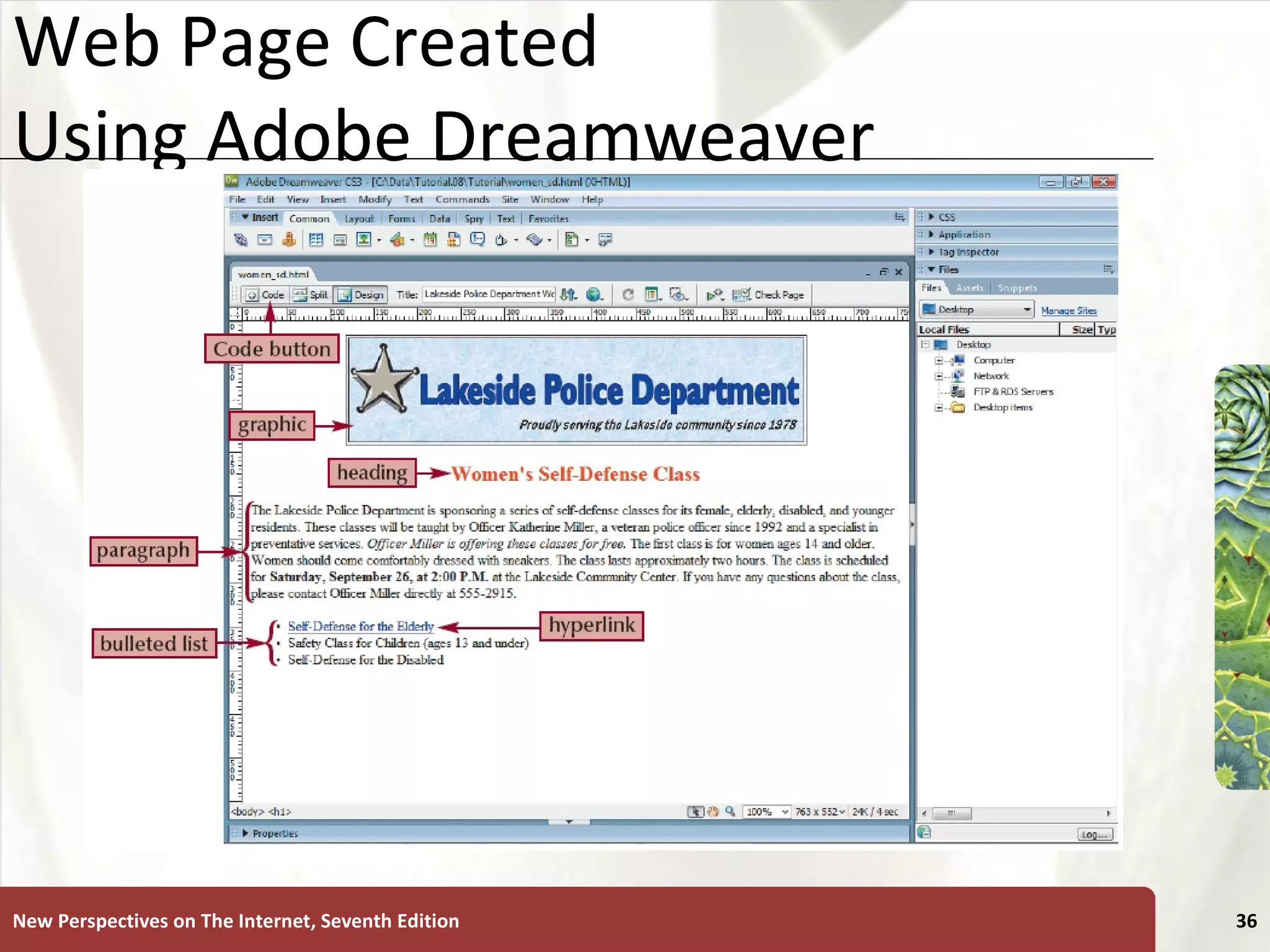Image resolution: width=1270 pixels, height=952 pixels.
Task: Click the Refresh Design View icon
Action: [x=628, y=294]
